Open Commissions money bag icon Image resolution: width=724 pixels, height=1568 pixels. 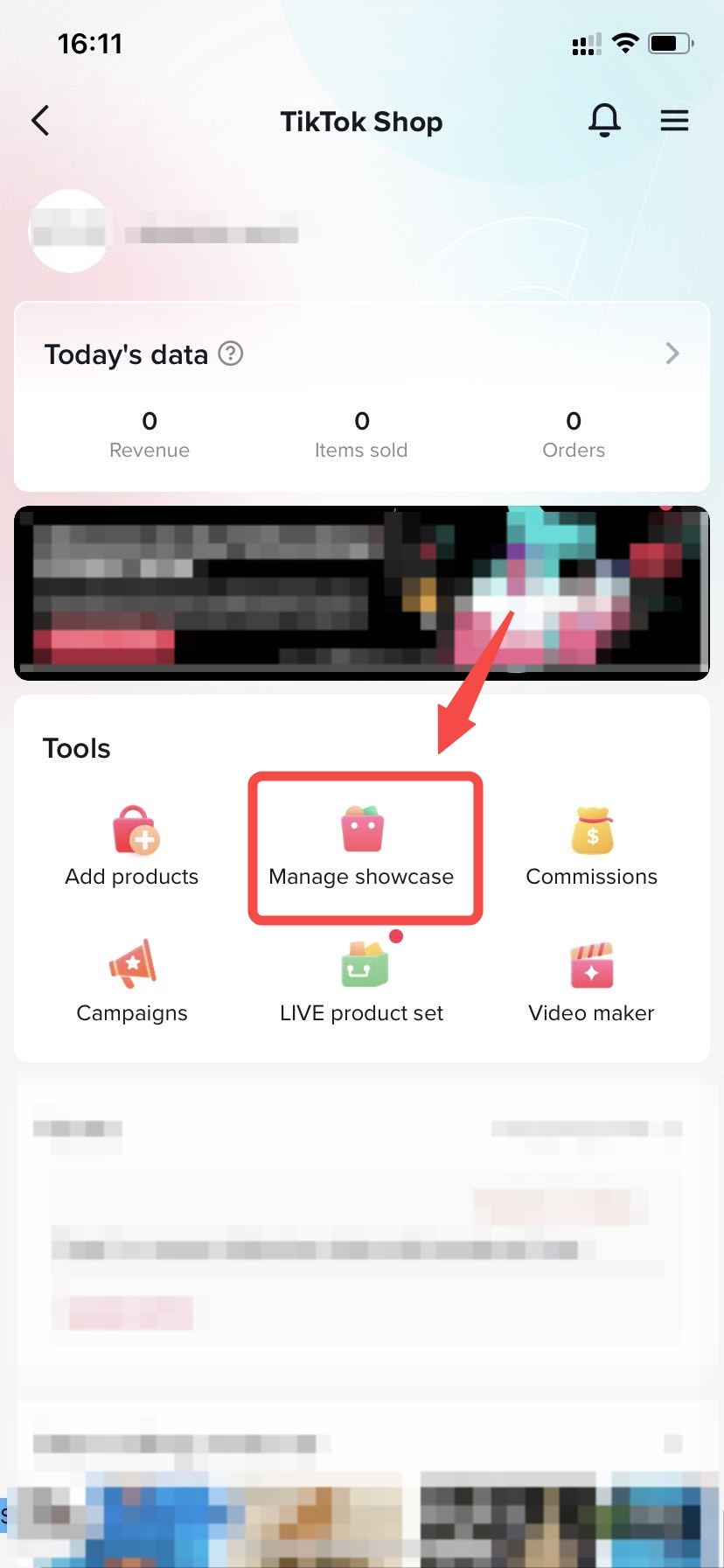tap(592, 829)
